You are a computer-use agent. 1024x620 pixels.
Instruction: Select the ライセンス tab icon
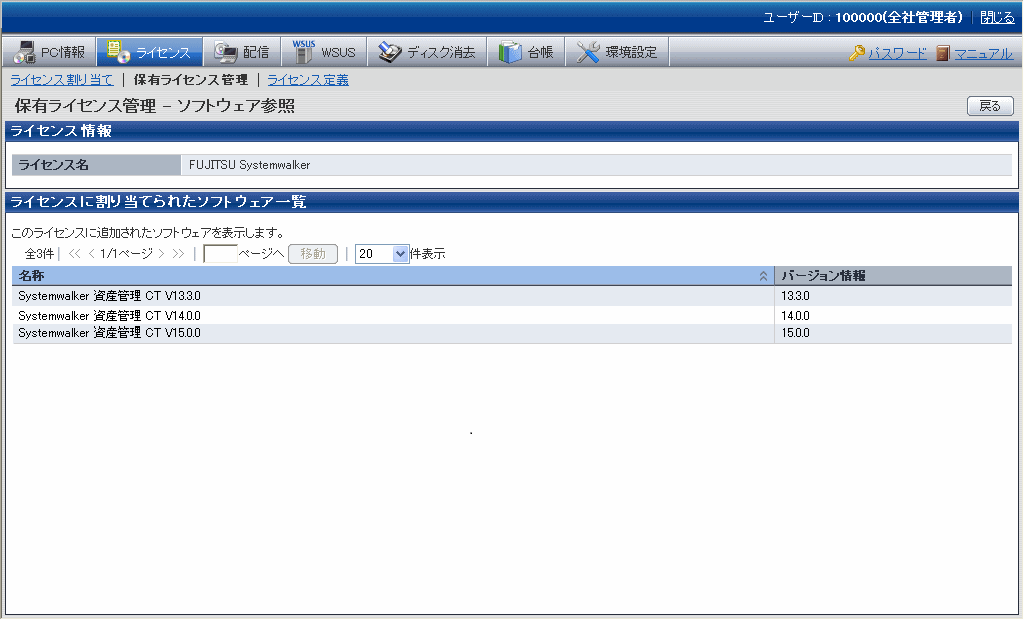click(118, 52)
